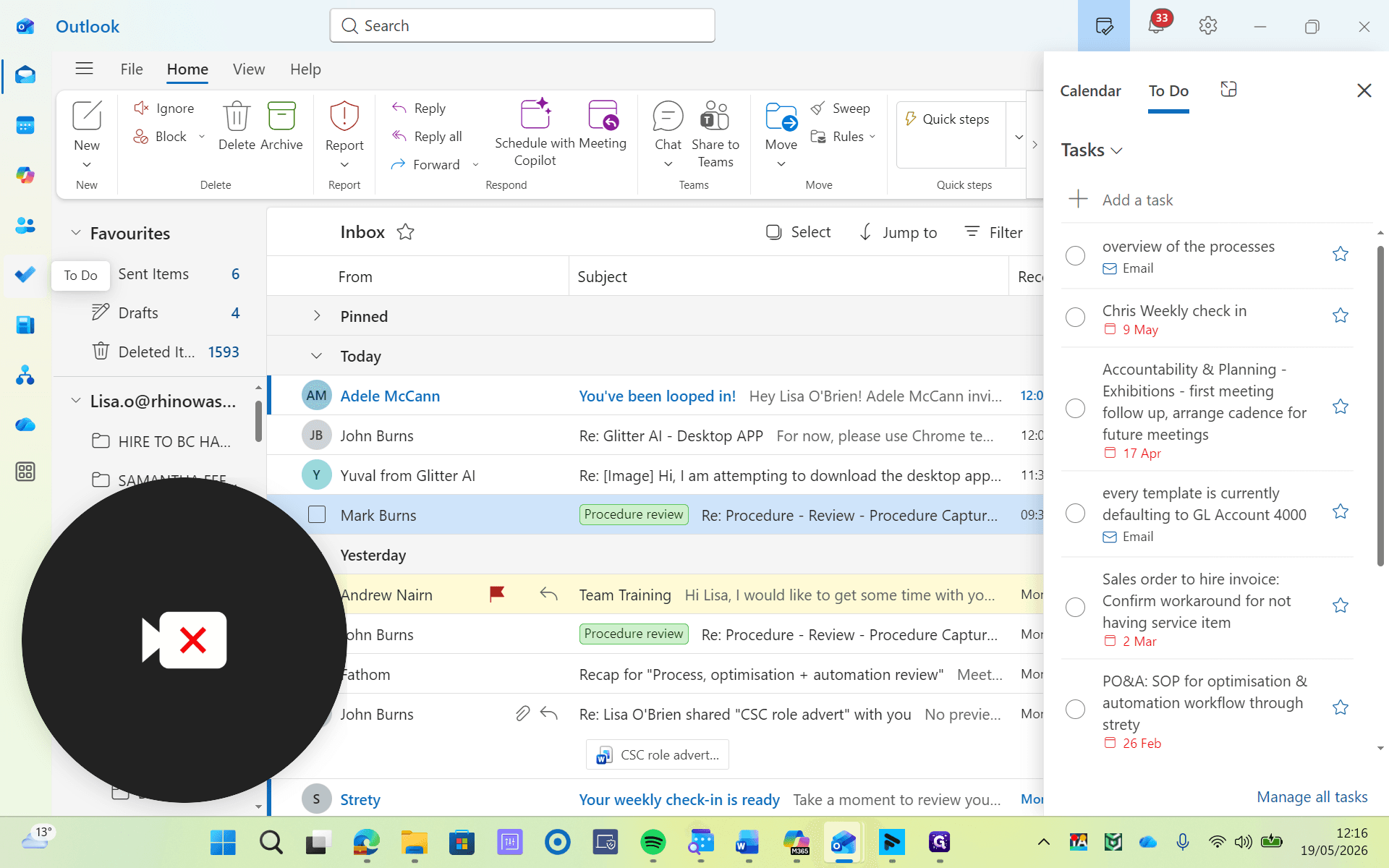Collapse the Today group in the Inbox

tap(316, 356)
